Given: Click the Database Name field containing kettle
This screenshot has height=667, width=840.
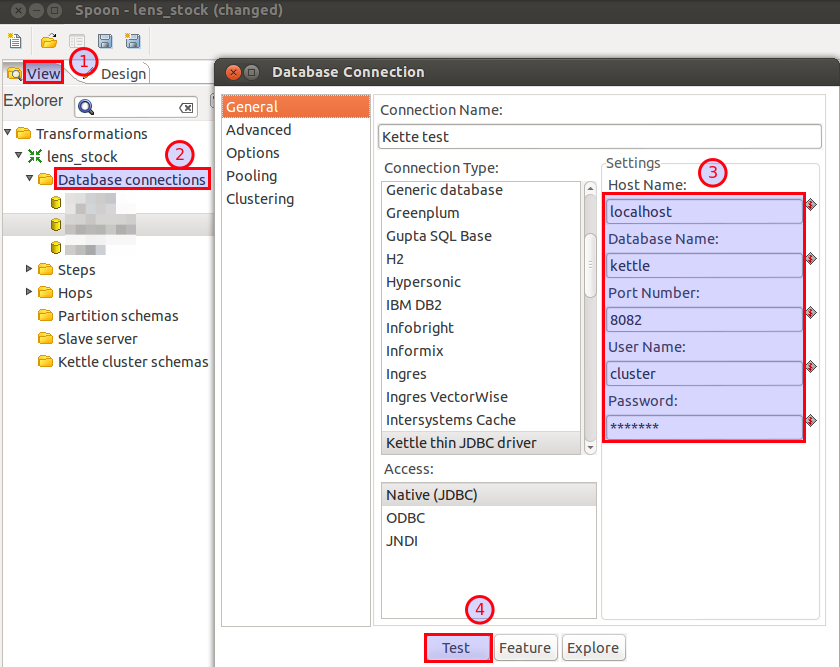Looking at the screenshot, I should pos(704,266).
